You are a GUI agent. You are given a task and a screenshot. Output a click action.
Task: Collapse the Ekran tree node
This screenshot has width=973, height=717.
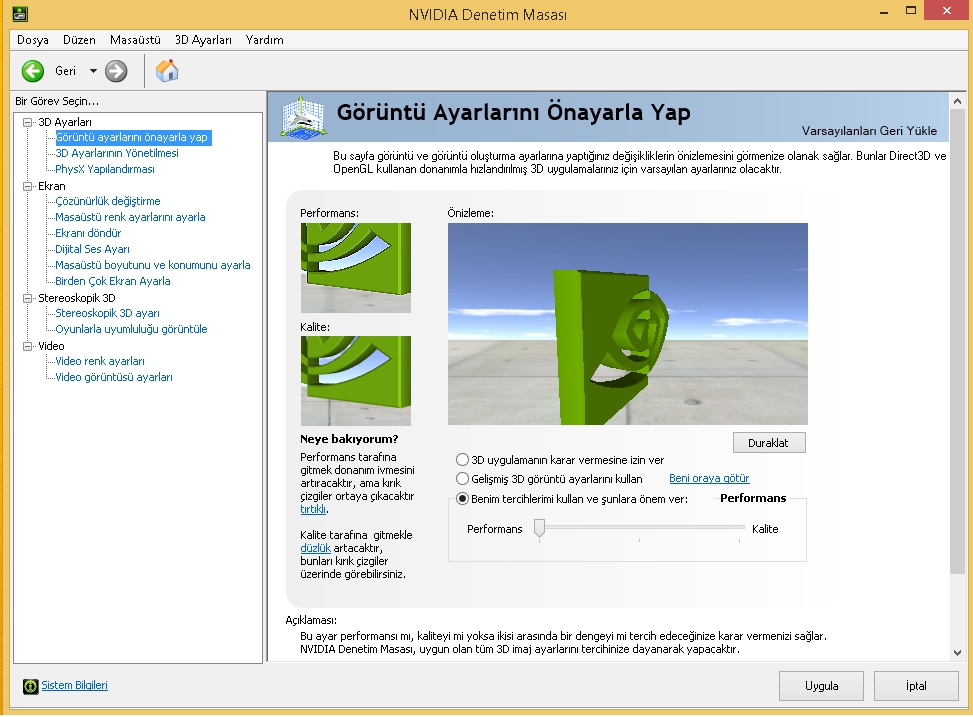point(27,186)
